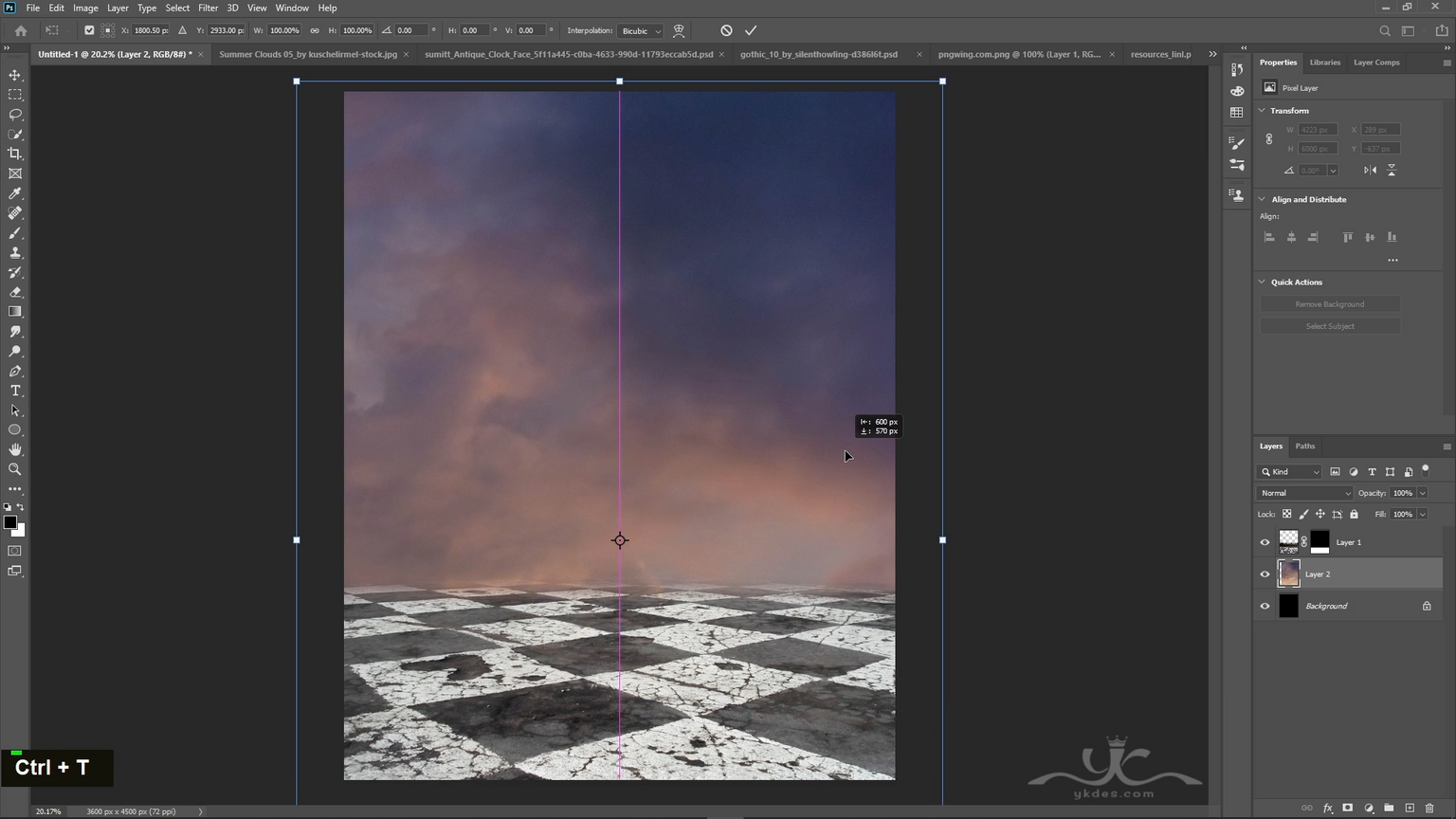Image resolution: width=1456 pixels, height=819 pixels.
Task: Click the Remove Background button
Action: [x=1330, y=304]
